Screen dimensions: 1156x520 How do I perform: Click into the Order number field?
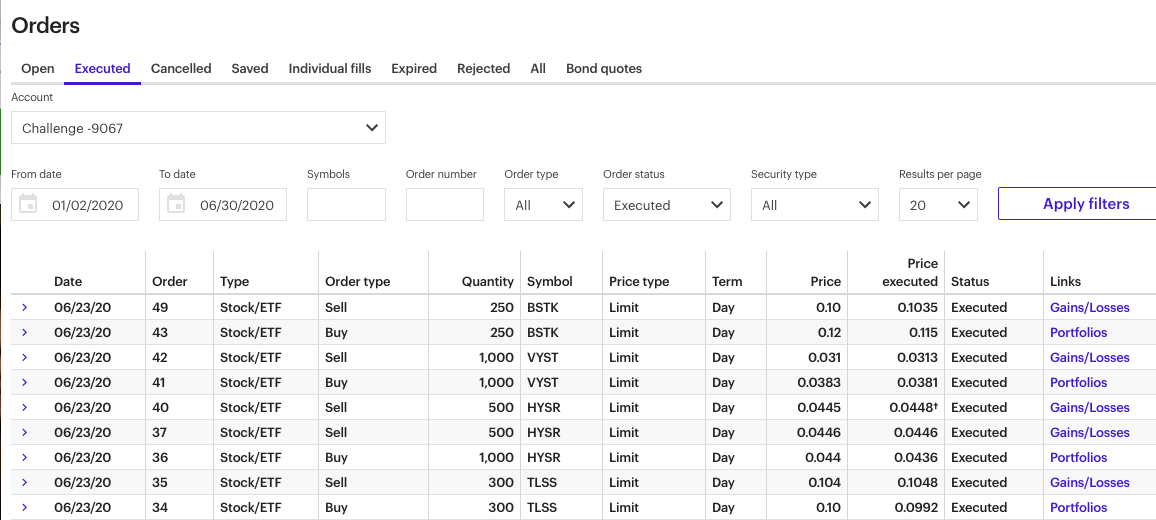444,205
